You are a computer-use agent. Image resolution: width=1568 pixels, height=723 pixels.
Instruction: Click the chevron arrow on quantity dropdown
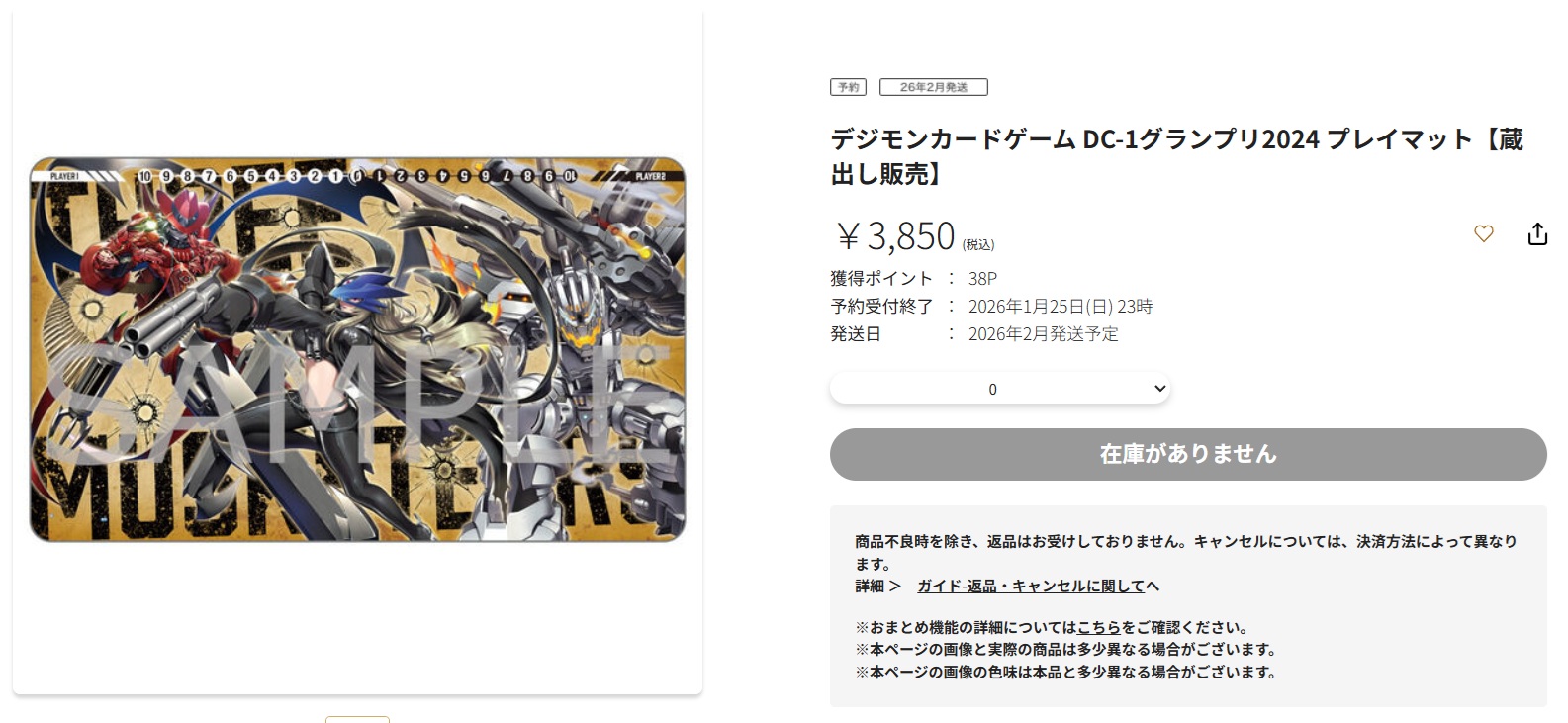[x=1160, y=389]
